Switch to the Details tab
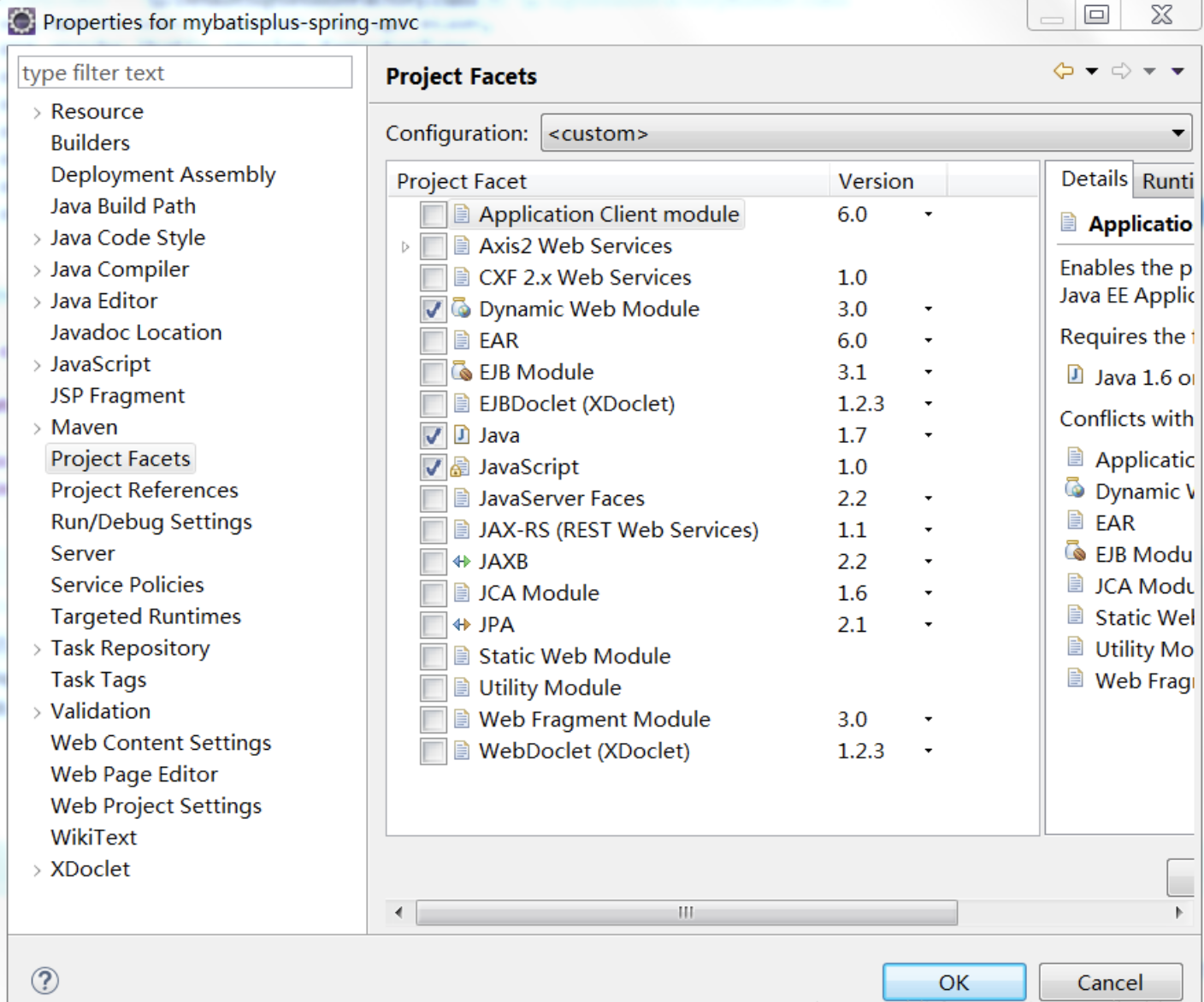 (x=1094, y=179)
